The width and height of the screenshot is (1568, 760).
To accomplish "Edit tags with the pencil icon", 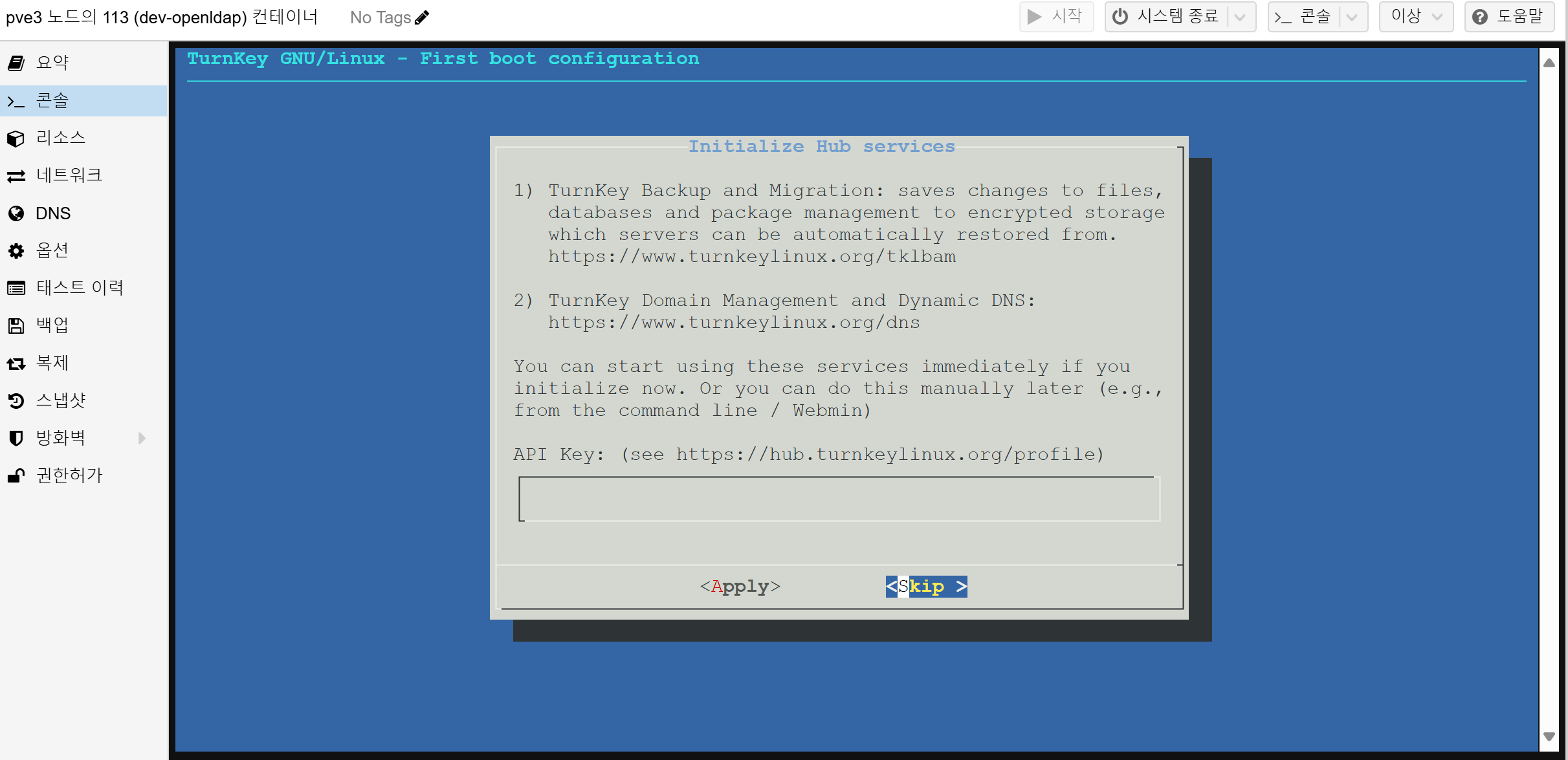I will pos(422,17).
